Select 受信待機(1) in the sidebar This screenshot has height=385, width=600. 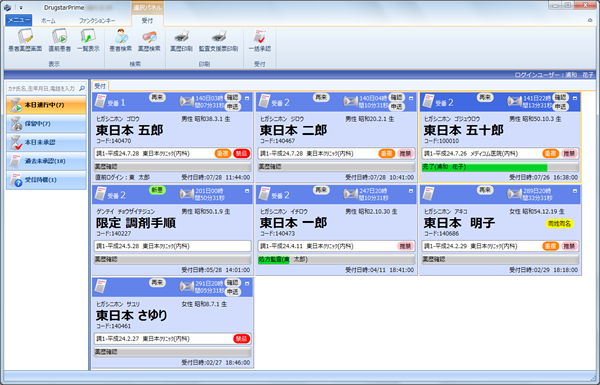tap(46, 180)
